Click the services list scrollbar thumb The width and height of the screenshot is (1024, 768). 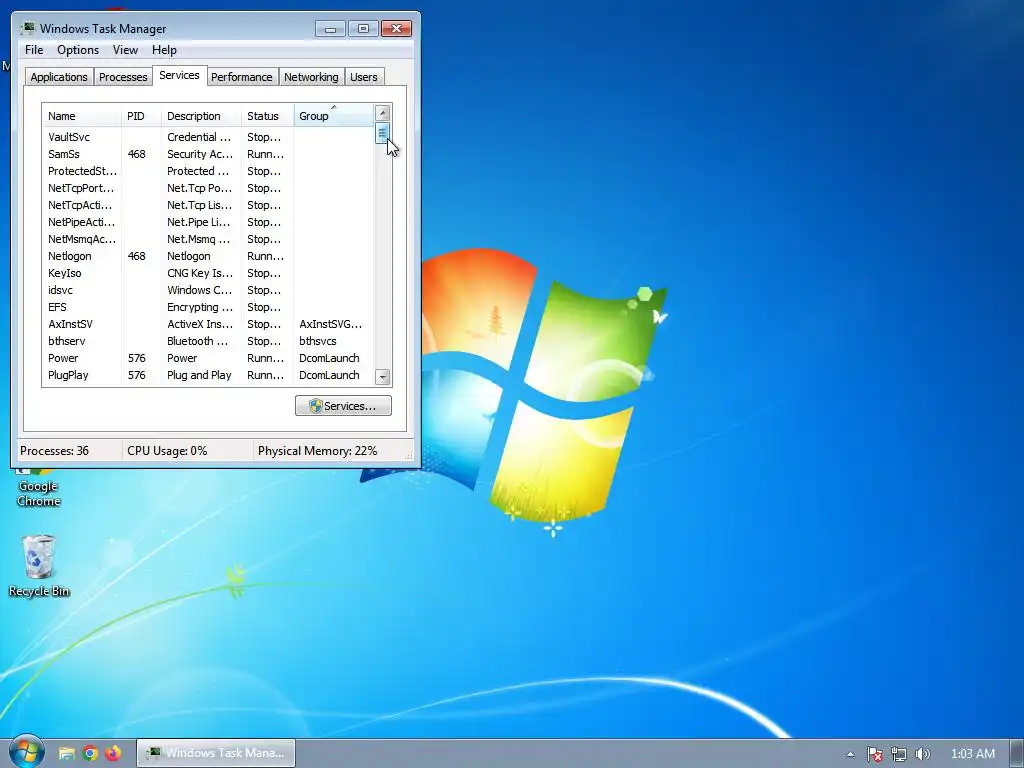383,133
